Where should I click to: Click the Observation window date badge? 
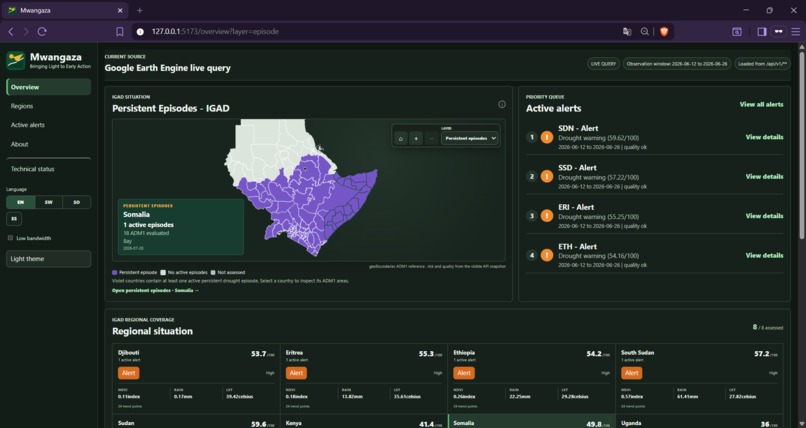tap(677, 64)
